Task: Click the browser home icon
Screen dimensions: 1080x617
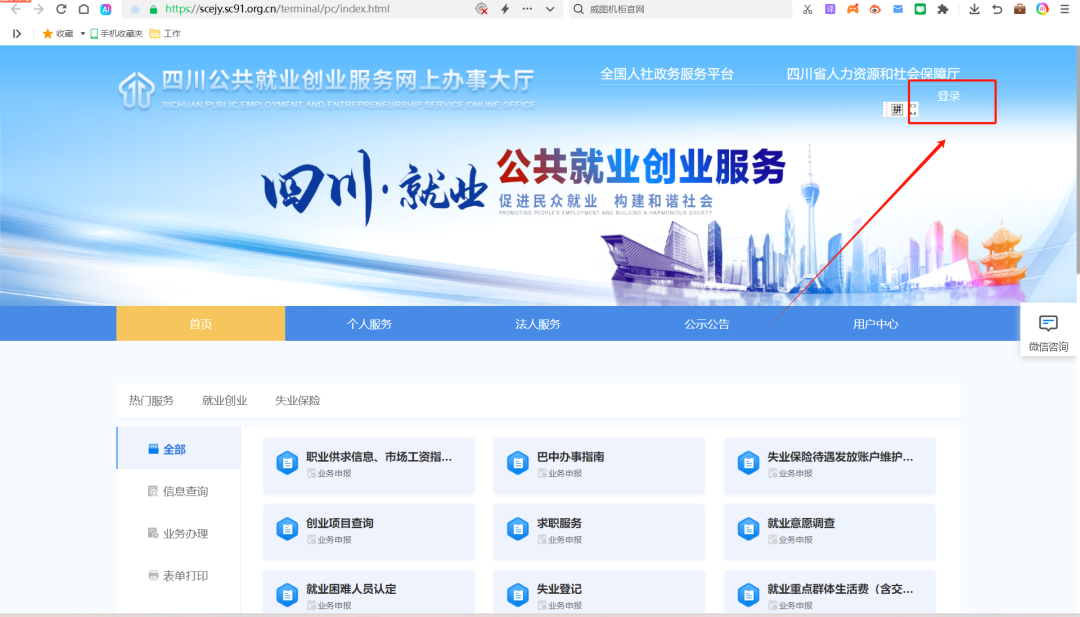Action: click(83, 9)
